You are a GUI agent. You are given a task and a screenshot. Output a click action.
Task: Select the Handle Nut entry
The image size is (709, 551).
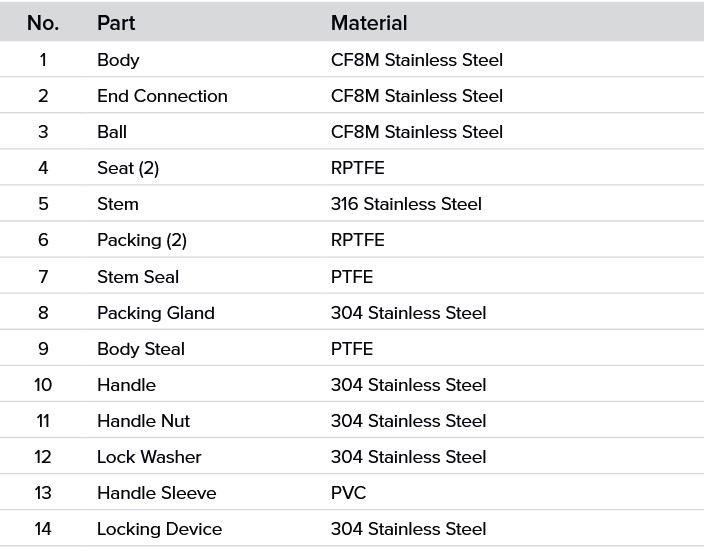[x=143, y=421]
